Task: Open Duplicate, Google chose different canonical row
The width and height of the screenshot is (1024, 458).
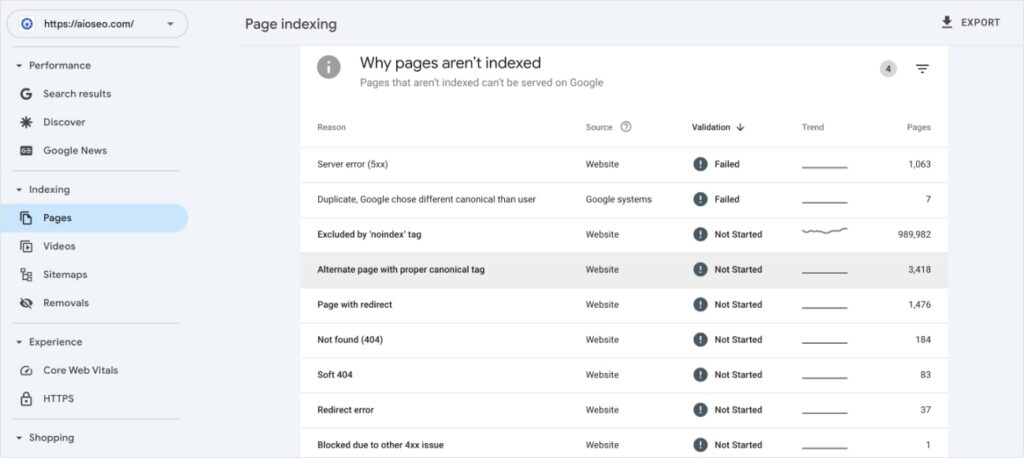Action: (624, 200)
